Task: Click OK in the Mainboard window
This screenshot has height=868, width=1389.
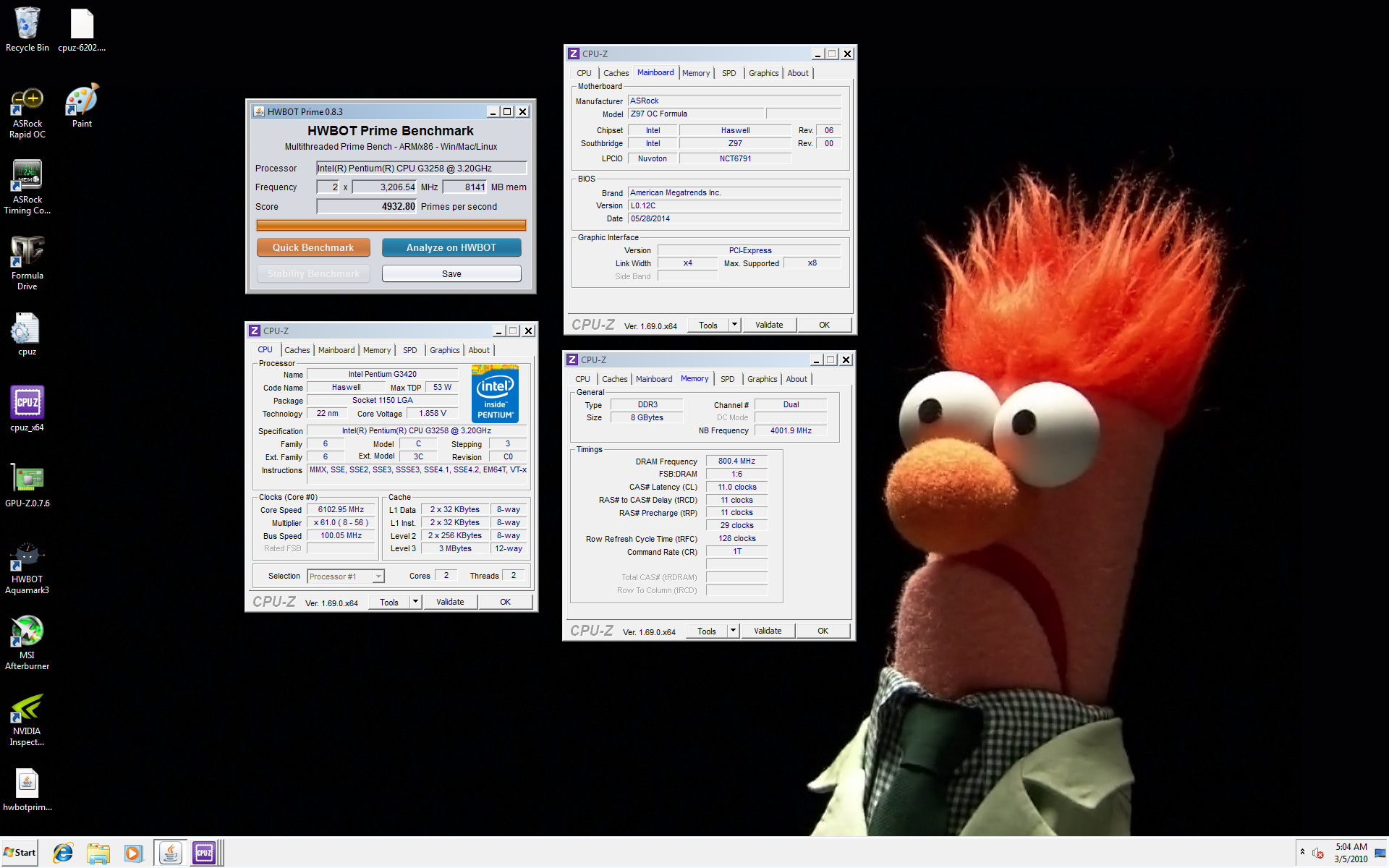Action: pyautogui.click(x=824, y=325)
